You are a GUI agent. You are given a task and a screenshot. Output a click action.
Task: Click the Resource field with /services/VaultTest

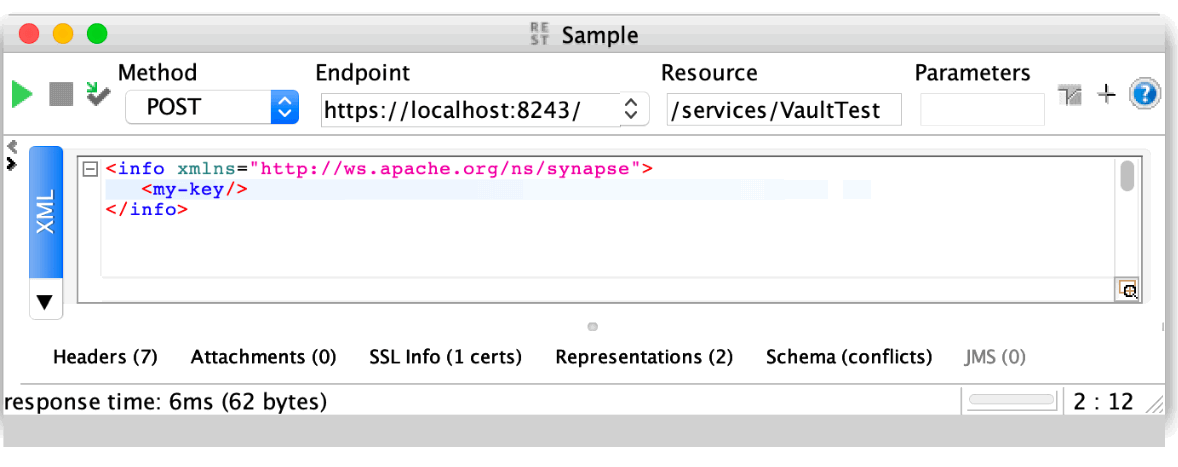coord(783,110)
